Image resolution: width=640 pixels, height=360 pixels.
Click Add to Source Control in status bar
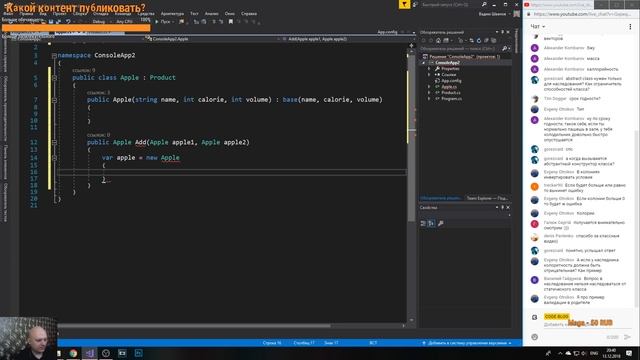[x=467, y=343]
